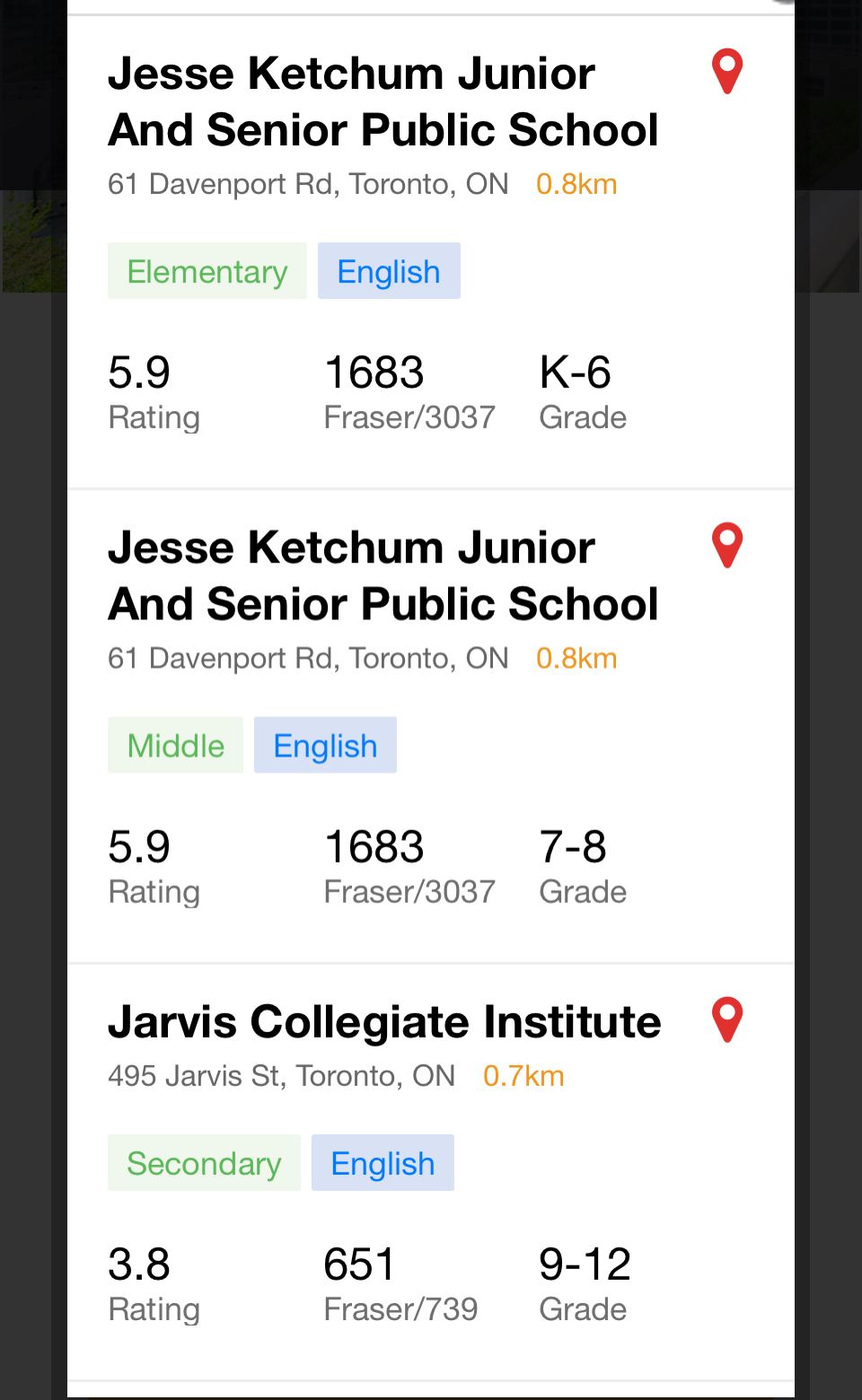Image resolution: width=862 pixels, height=1400 pixels.
Task: Show Jarvis Collegiate Institute map pin location
Action: (726, 1020)
